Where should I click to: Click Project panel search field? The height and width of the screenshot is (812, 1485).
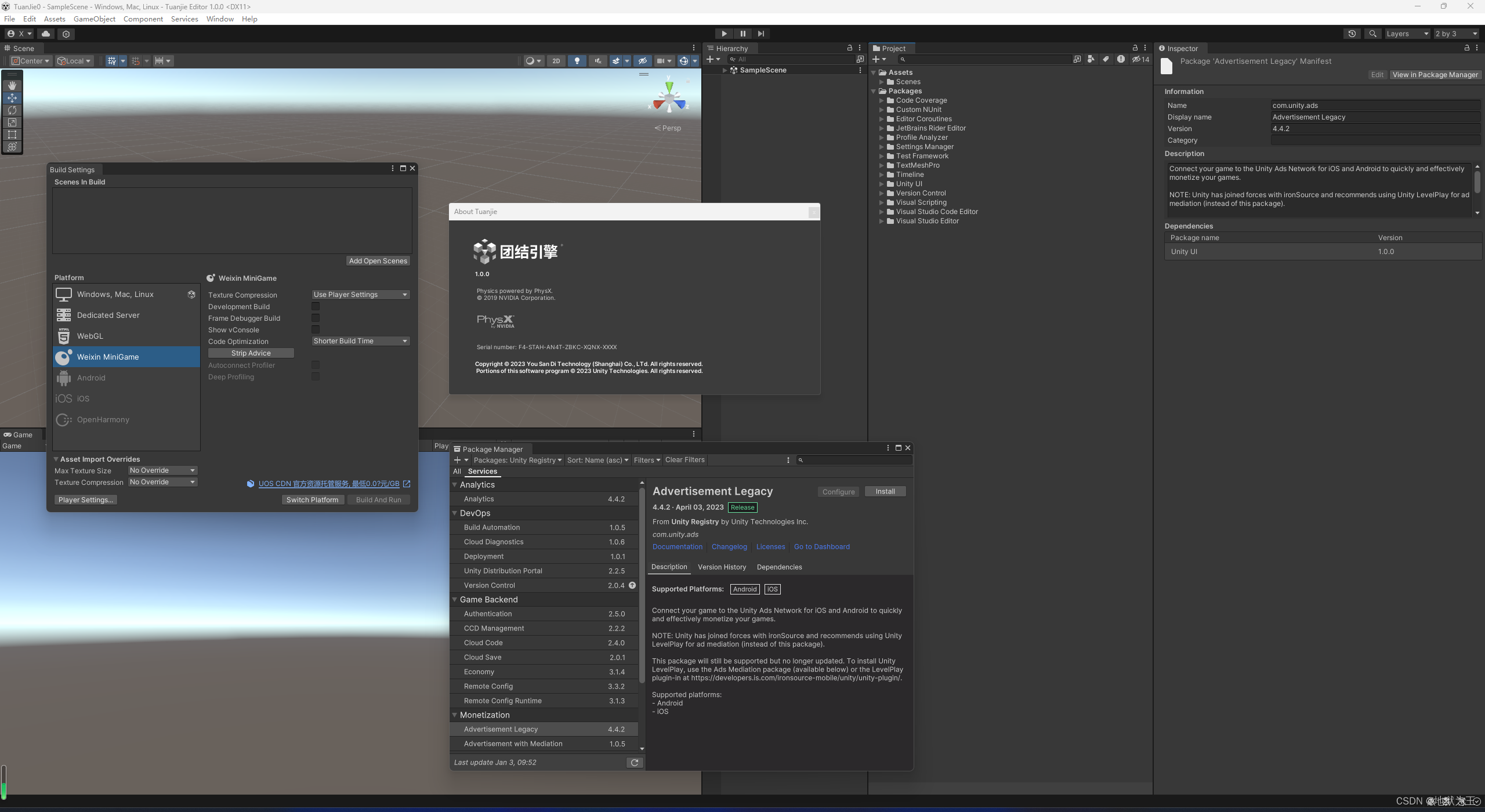984,60
